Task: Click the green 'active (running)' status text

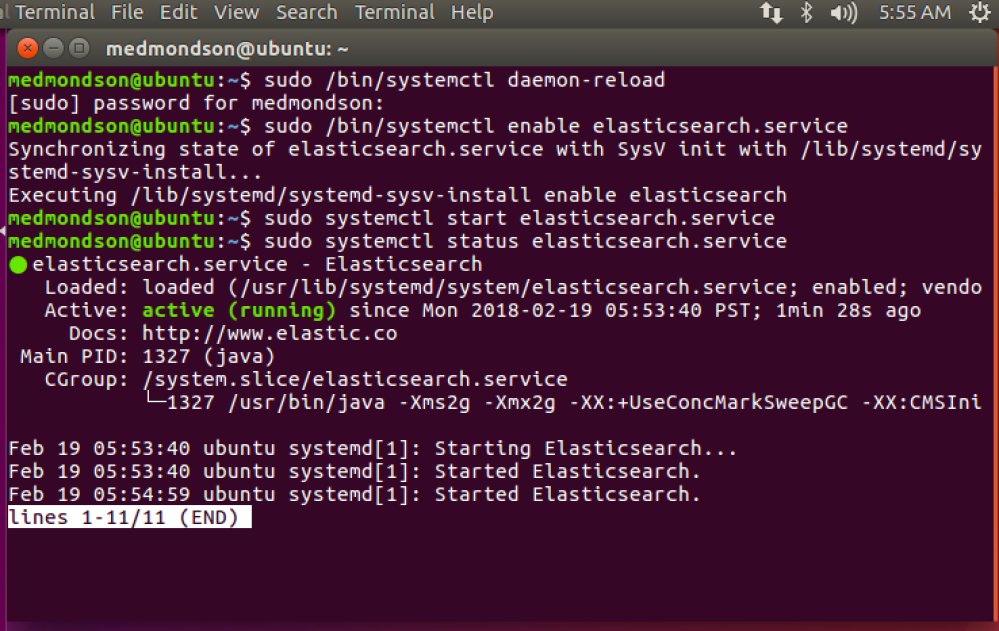Action: click(x=245, y=310)
